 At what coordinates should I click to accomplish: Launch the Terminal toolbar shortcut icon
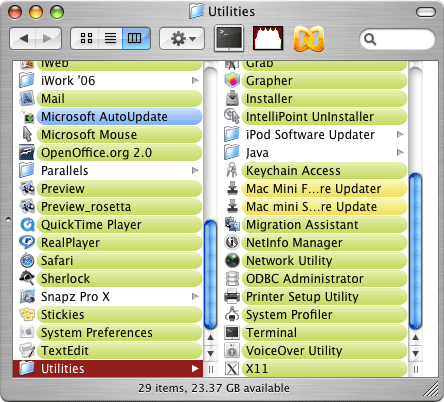coord(229,38)
